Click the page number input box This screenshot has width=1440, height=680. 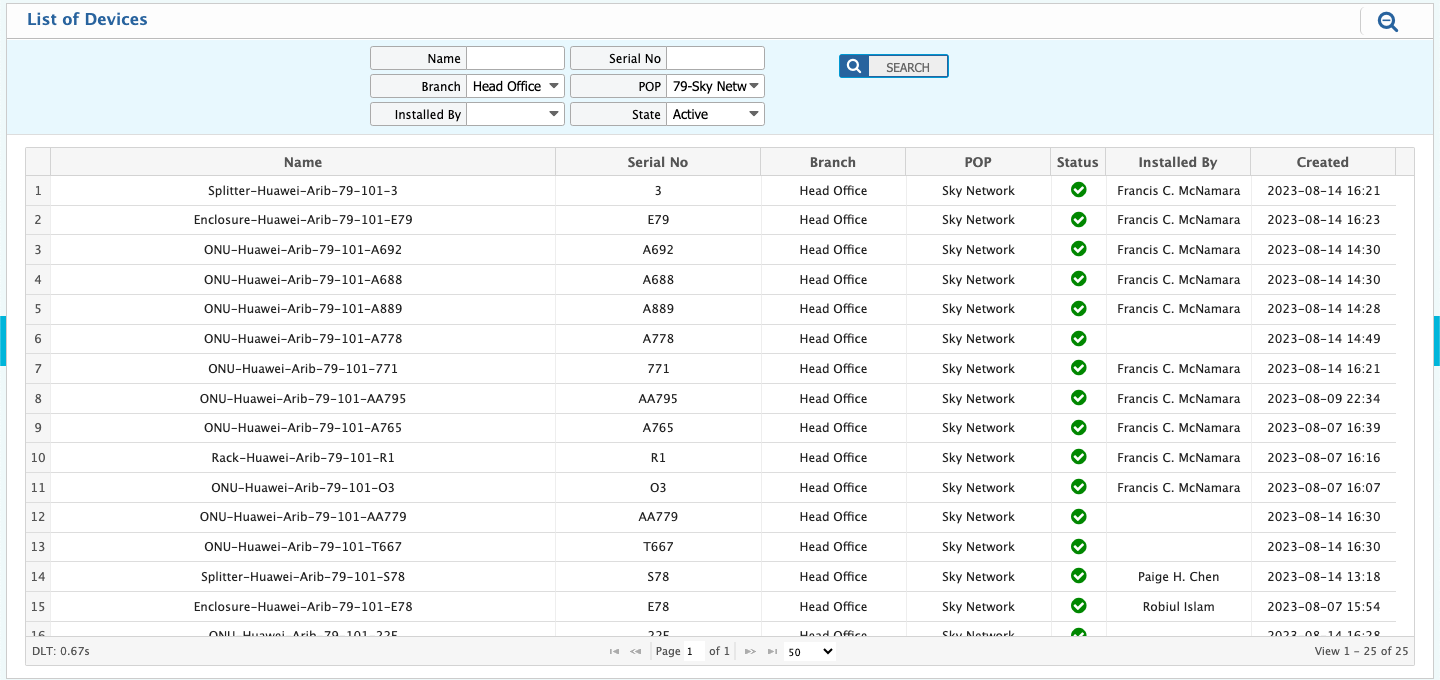[693, 652]
